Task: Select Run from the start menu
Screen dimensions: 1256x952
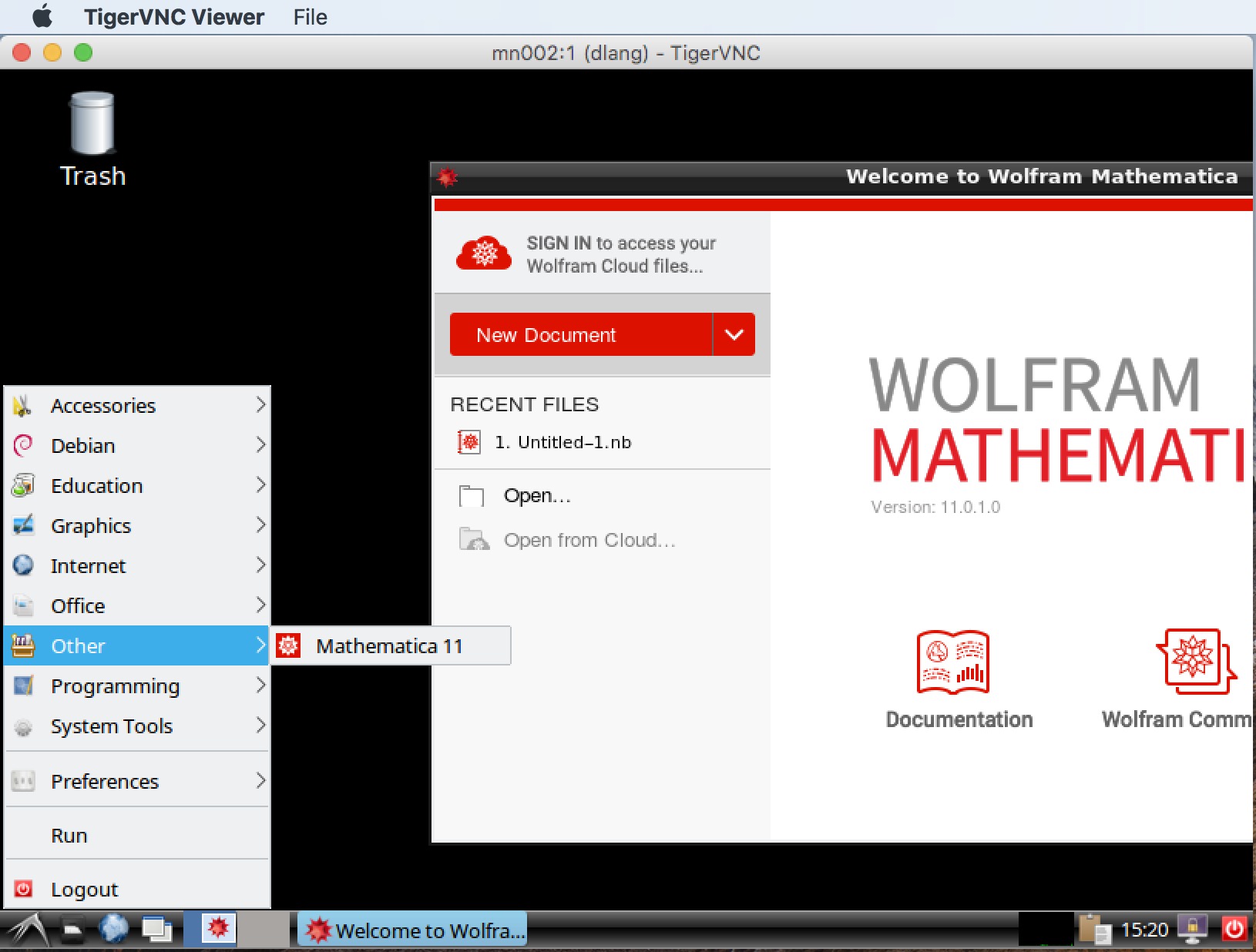Action: tap(137, 835)
